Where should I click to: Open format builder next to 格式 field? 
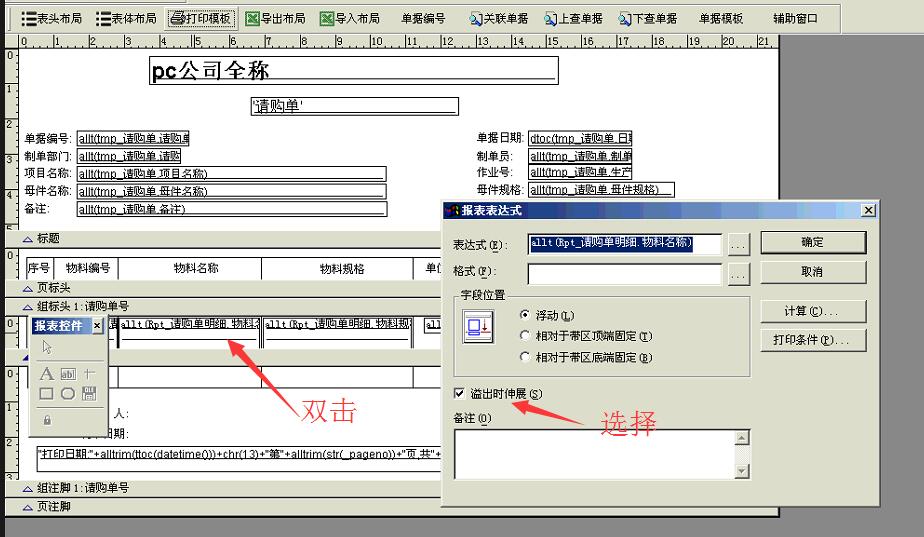tap(738, 272)
